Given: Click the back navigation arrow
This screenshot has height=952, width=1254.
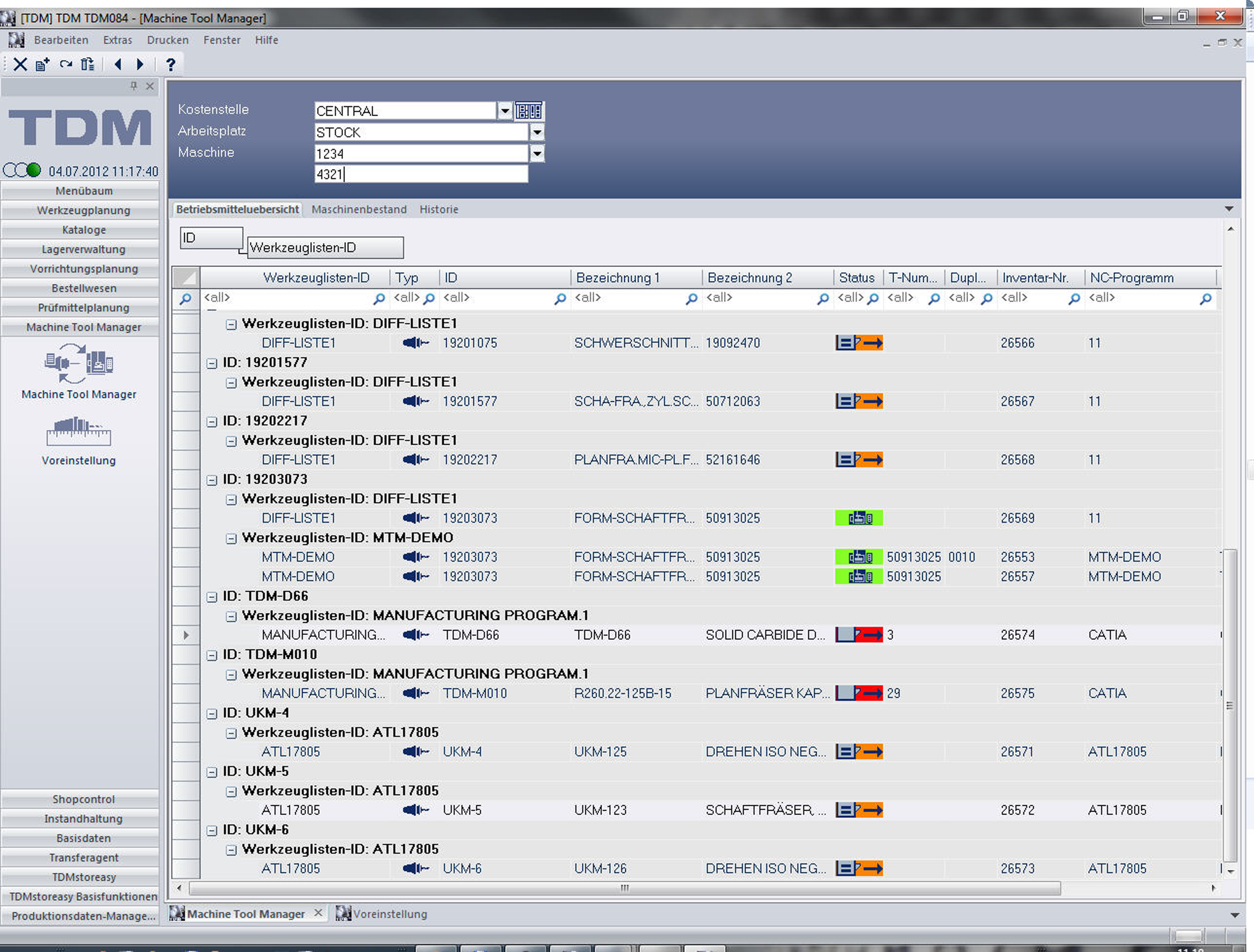Looking at the screenshot, I should coord(118,64).
